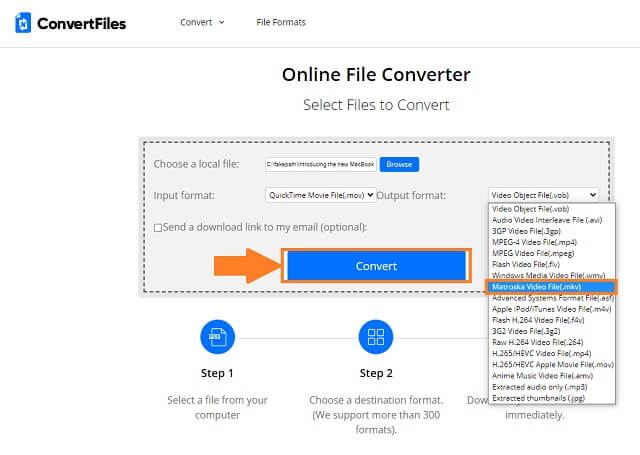Click the Step 2 grid icon
640x455 pixels.
pyautogui.click(x=376, y=337)
